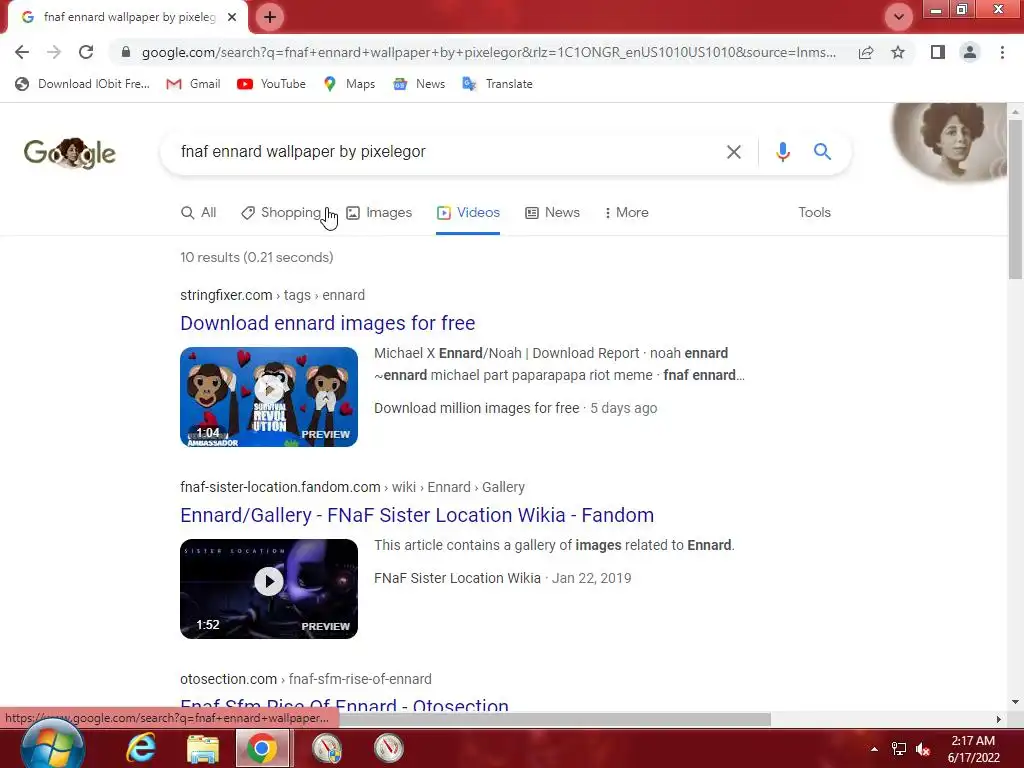Show hidden system tray icons

(874, 749)
